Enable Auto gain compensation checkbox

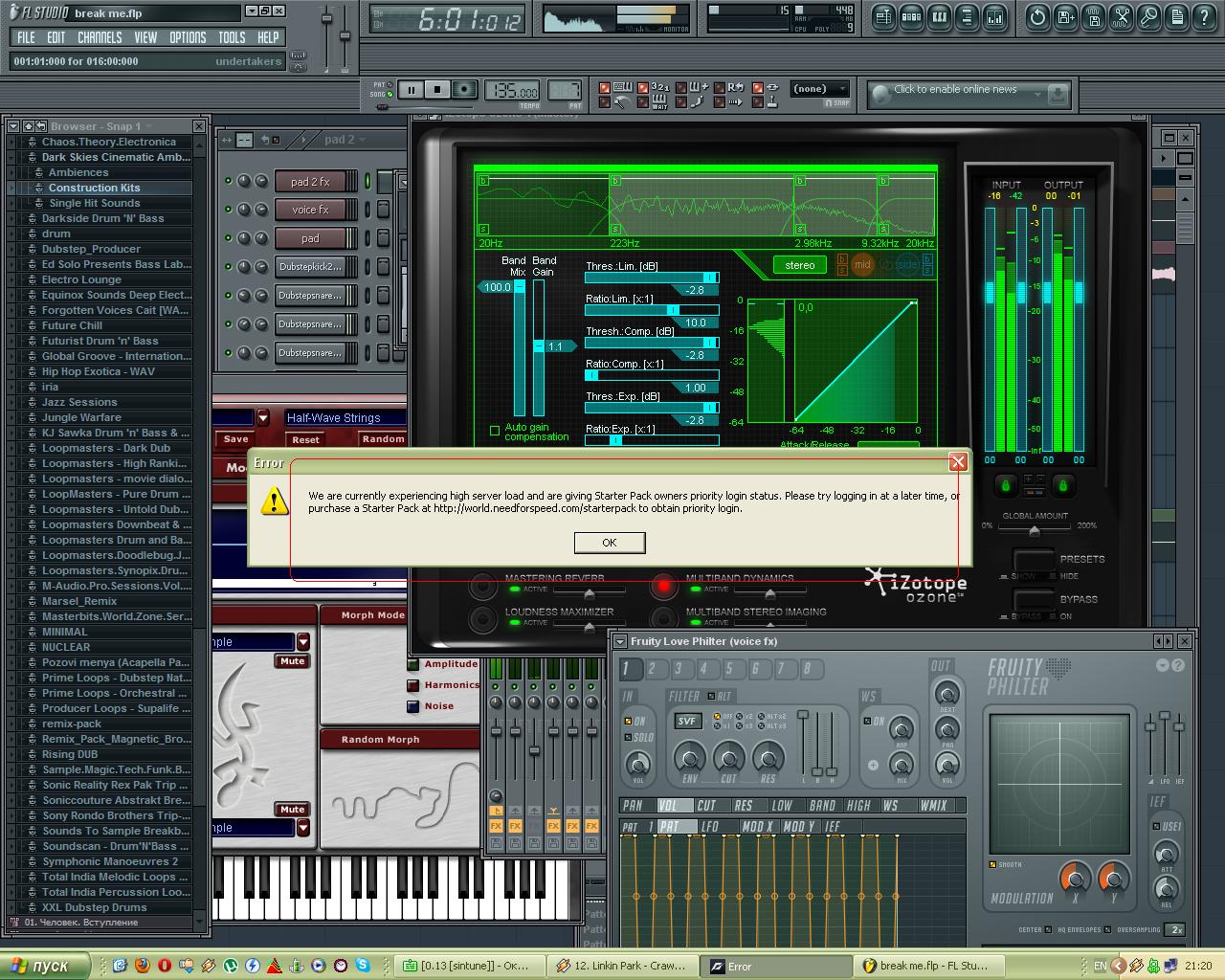pos(495,431)
